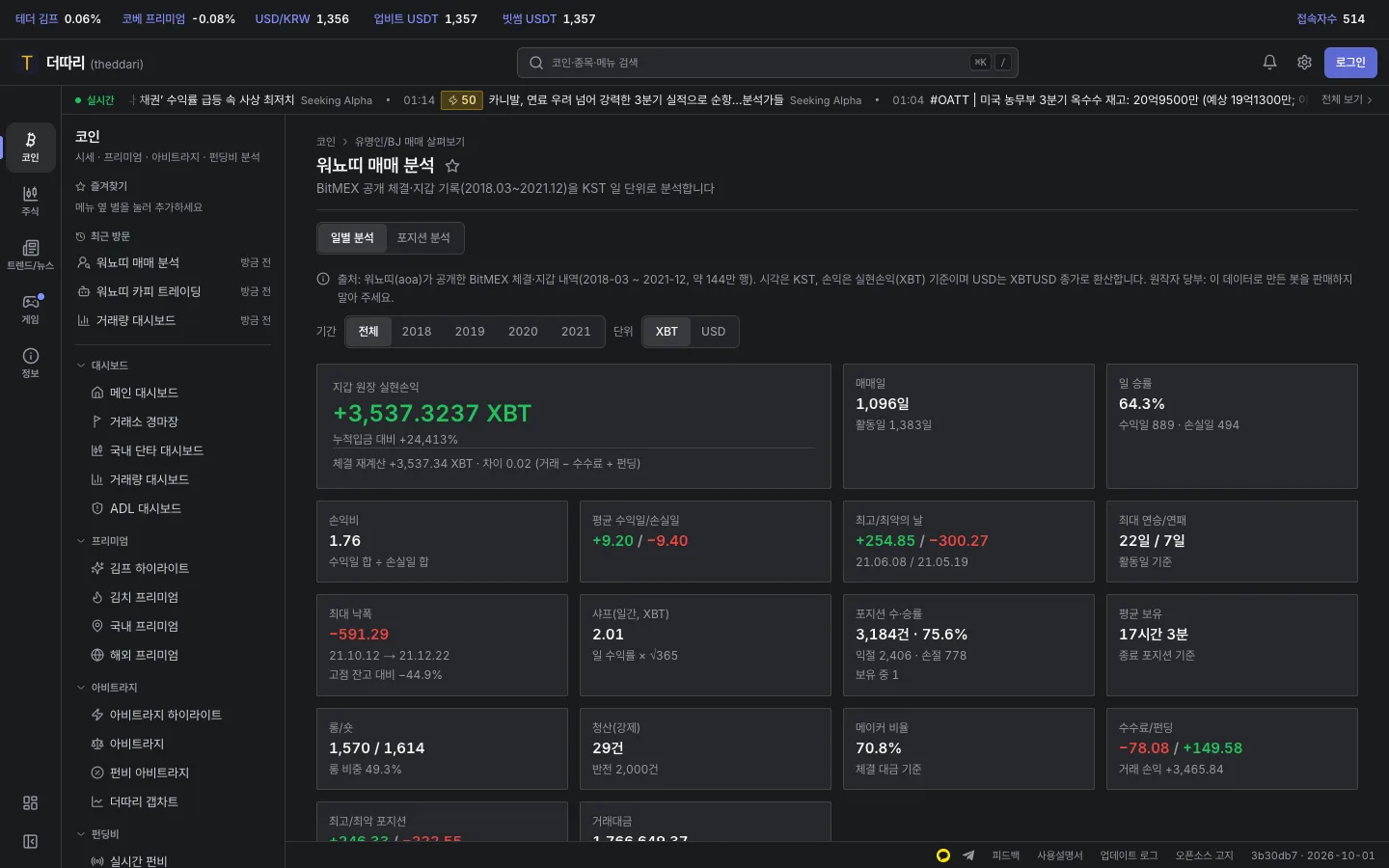The image size is (1389, 868).
Task: Open the 피드백 footer link
Action: click(1006, 855)
